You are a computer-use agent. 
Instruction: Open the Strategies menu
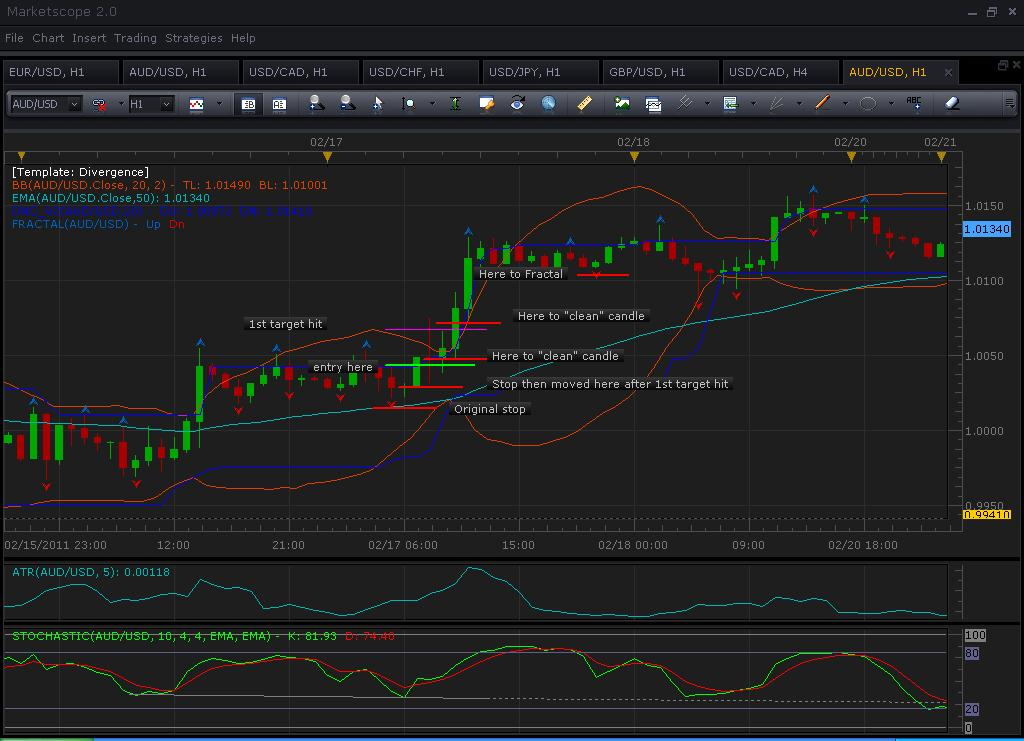pyautogui.click(x=193, y=38)
